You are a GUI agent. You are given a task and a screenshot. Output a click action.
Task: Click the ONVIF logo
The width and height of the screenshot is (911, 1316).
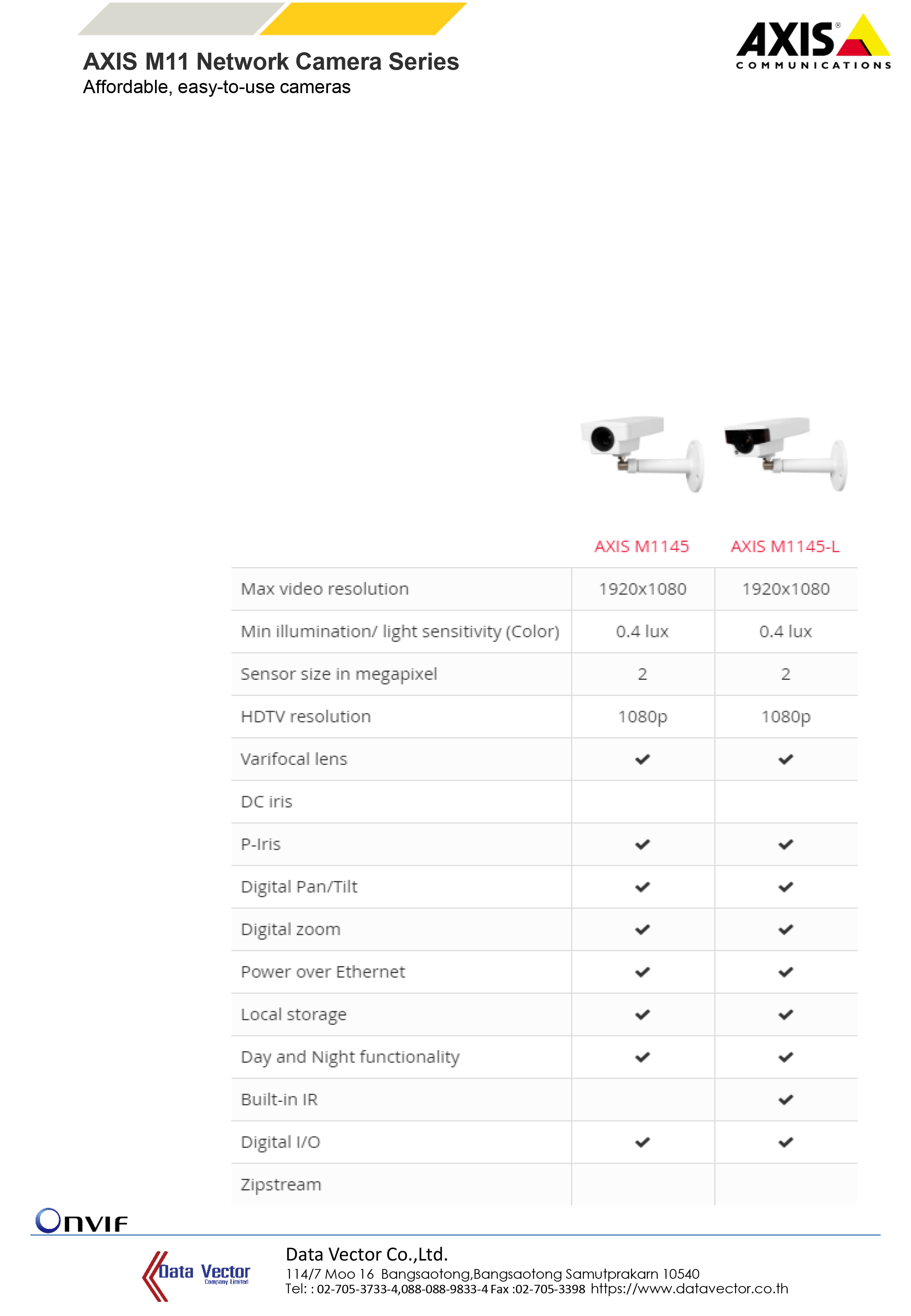coord(81,1221)
